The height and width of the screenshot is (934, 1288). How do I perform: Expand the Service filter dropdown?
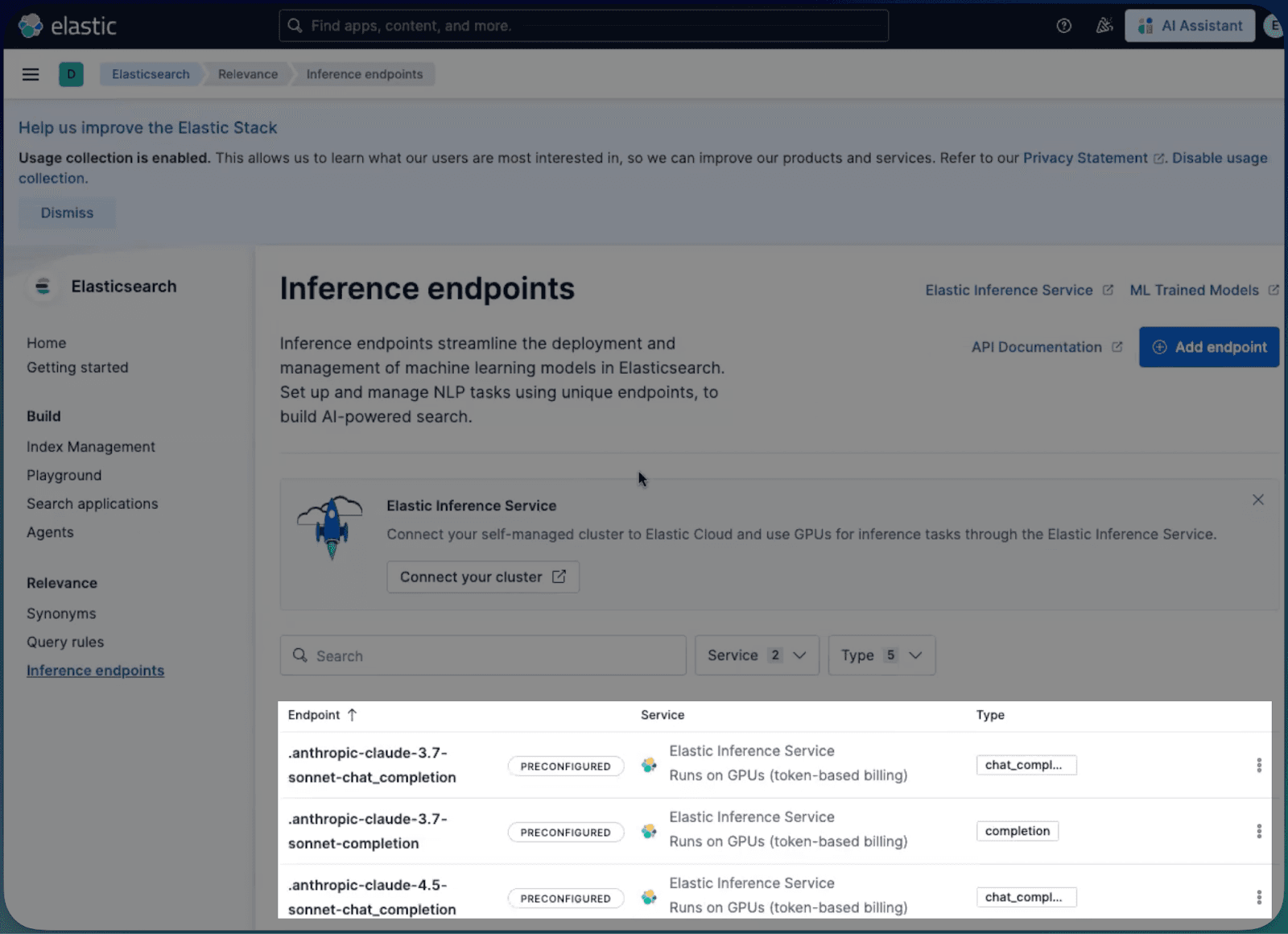(x=755, y=655)
